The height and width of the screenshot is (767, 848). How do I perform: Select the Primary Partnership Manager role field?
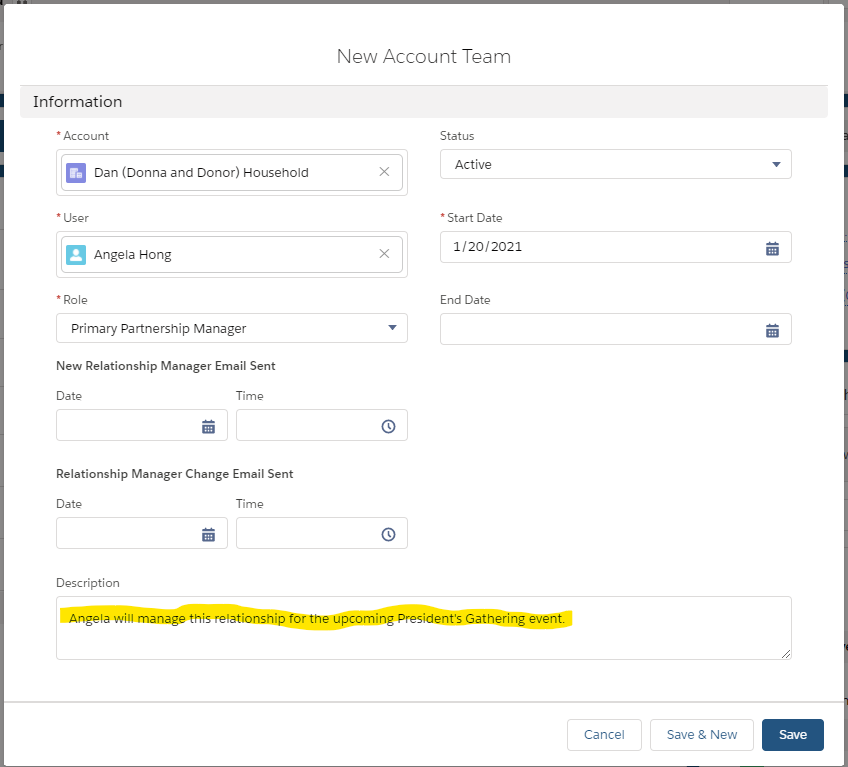(x=231, y=328)
